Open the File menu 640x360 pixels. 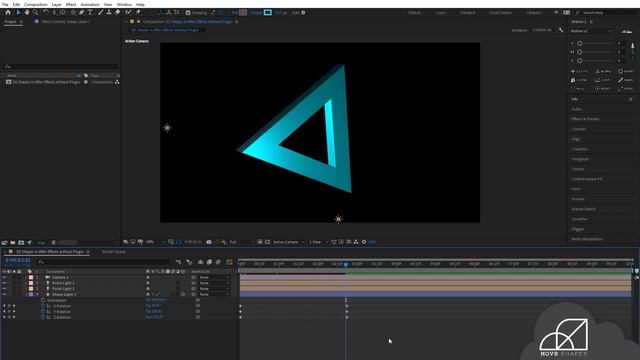click(5, 4)
